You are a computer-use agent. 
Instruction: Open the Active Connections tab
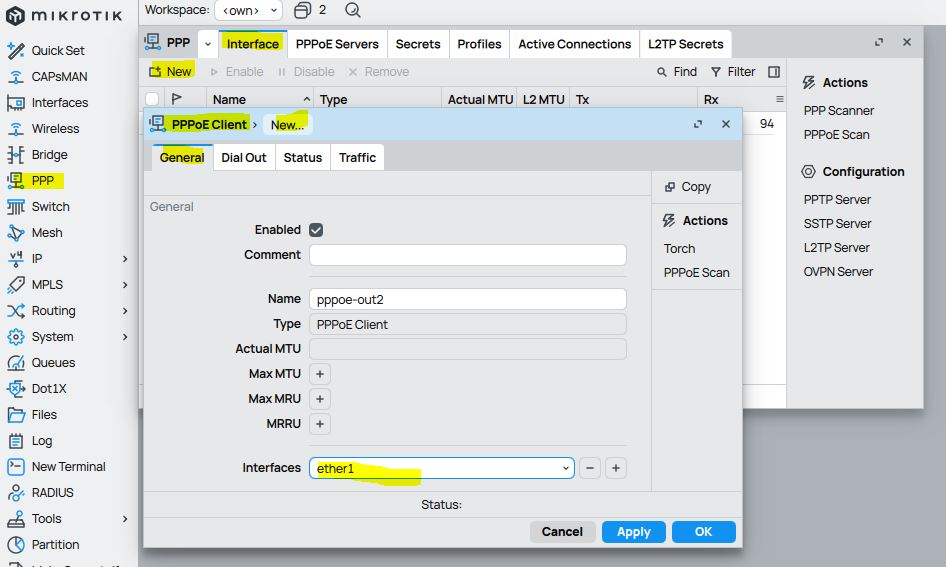click(x=574, y=44)
